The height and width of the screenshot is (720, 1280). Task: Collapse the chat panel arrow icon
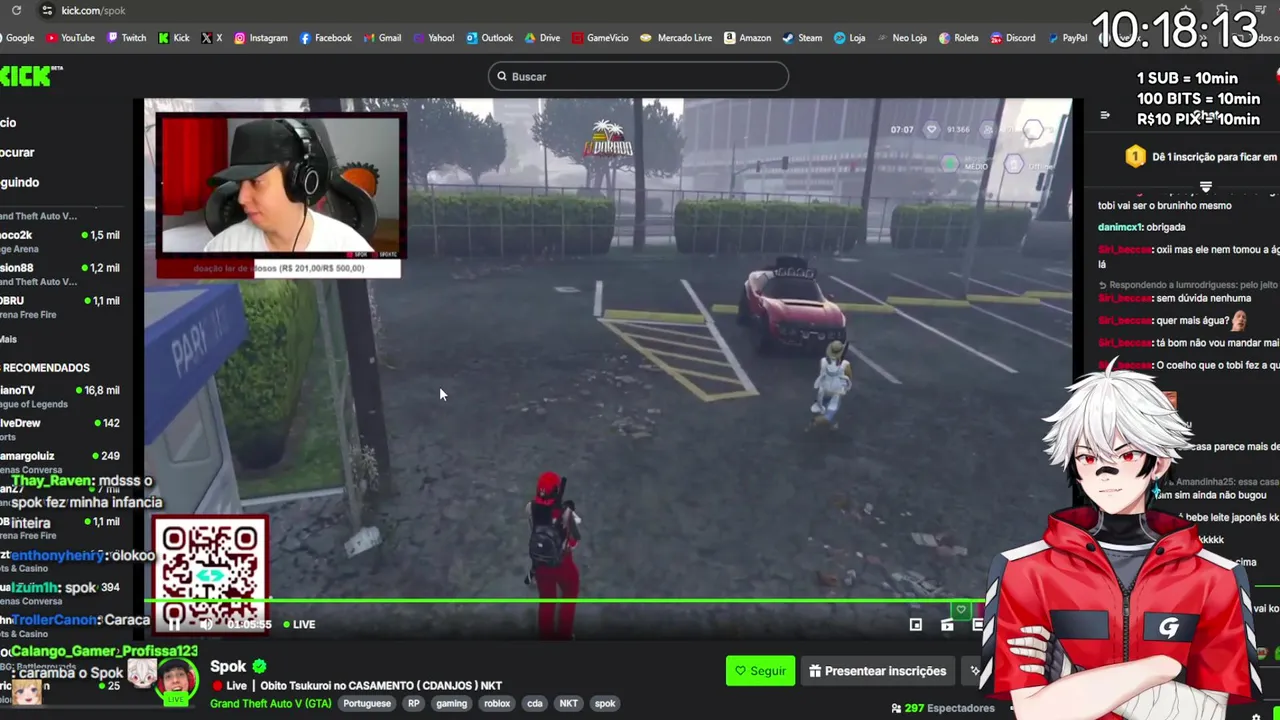pyautogui.click(x=1105, y=115)
